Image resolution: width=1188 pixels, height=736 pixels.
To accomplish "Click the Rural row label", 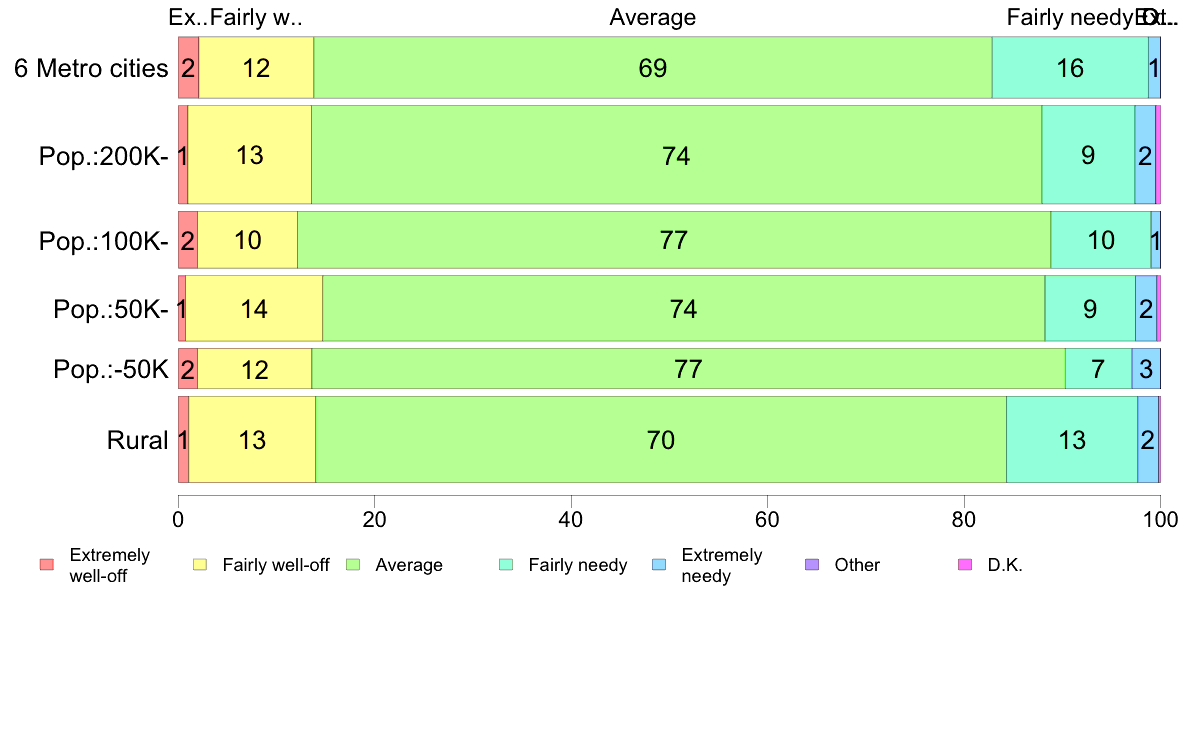I will pos(137,440).
